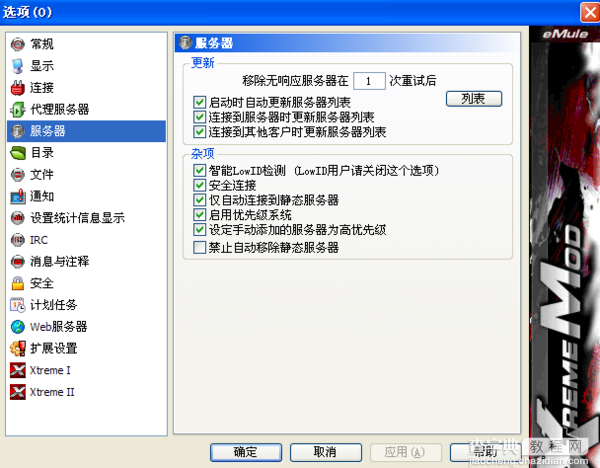Confirm with the 确定 button

[x=246, y=452]
